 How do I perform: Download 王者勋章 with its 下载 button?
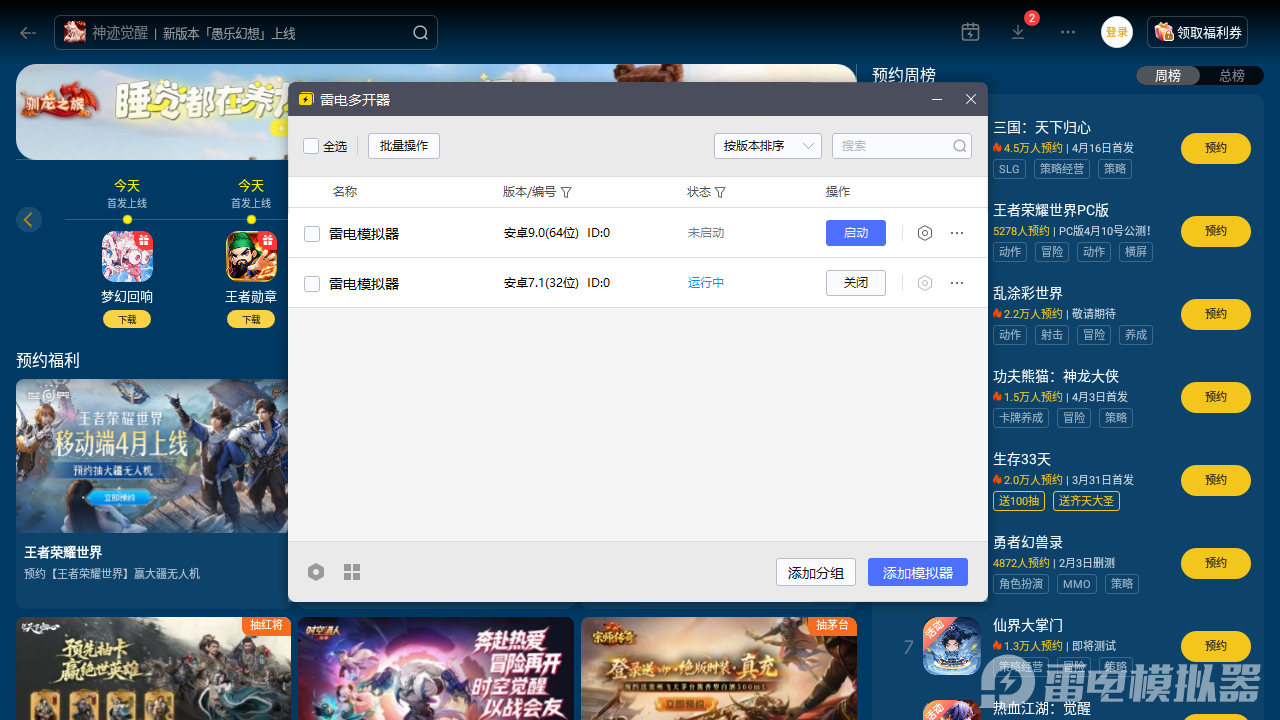click(251, 319)
